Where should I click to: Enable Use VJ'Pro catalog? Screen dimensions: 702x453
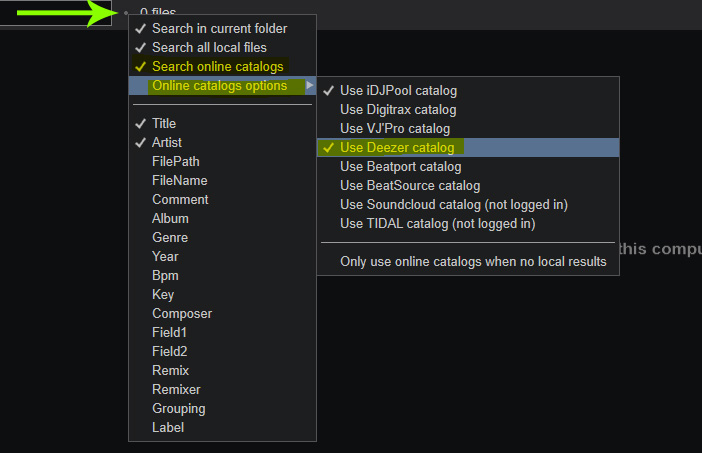468,128
